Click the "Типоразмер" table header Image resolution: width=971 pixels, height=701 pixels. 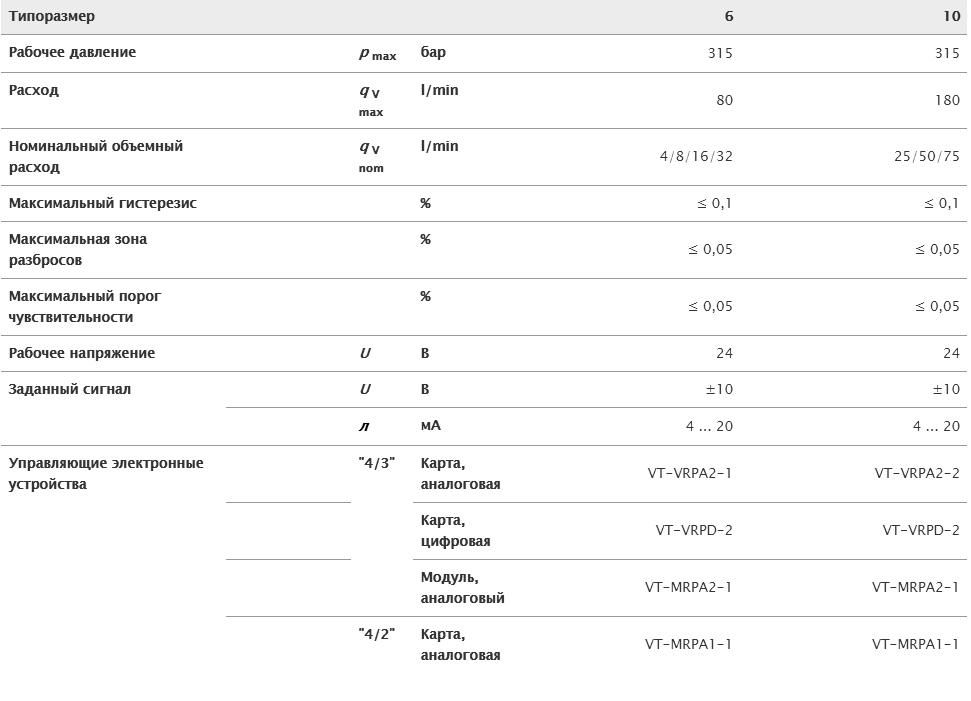[52, 17]
